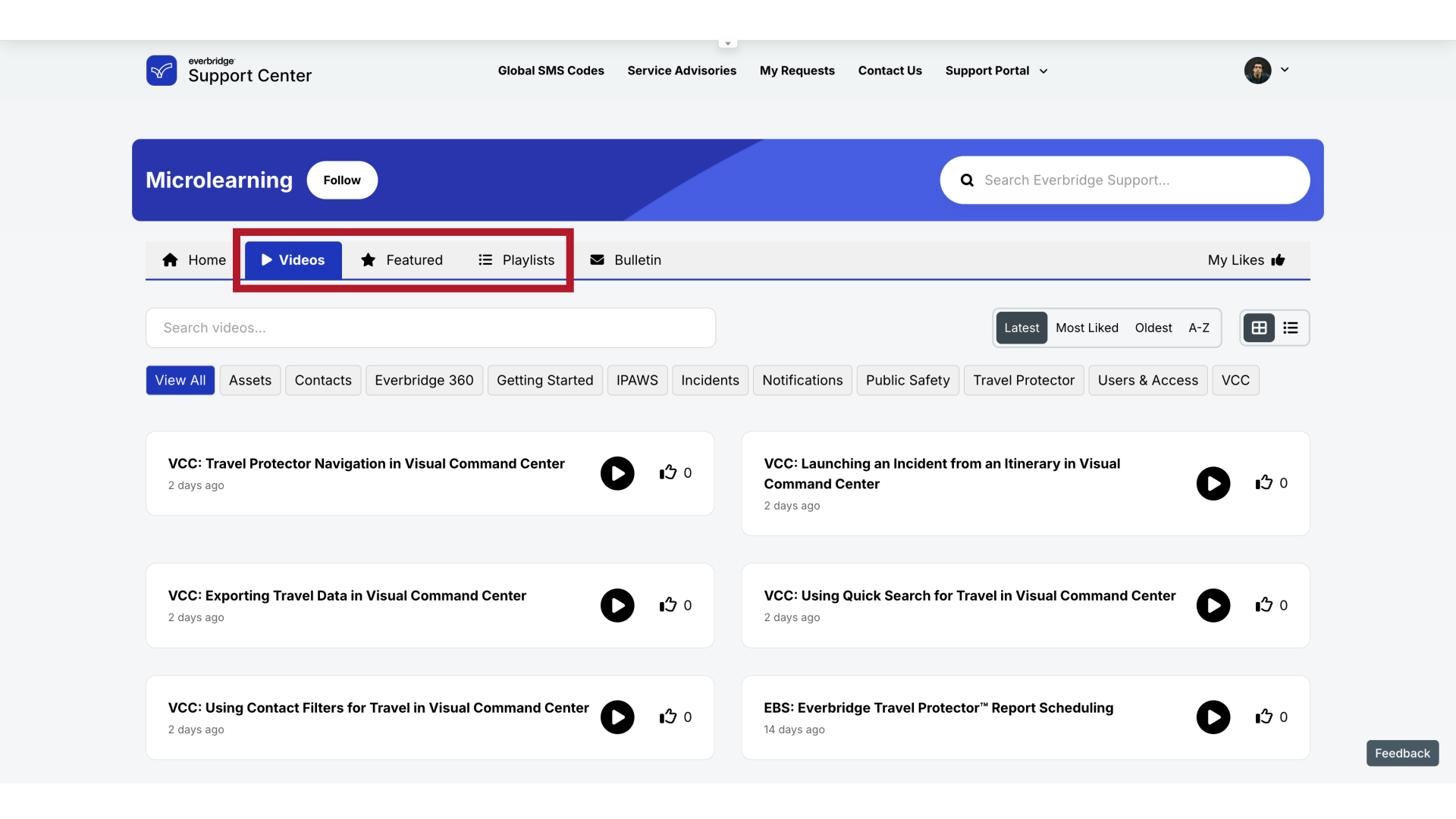This screenshot has width=1456, height=819.
Task: Click the grid view layout icon
Action: [x=1259, y=327]
